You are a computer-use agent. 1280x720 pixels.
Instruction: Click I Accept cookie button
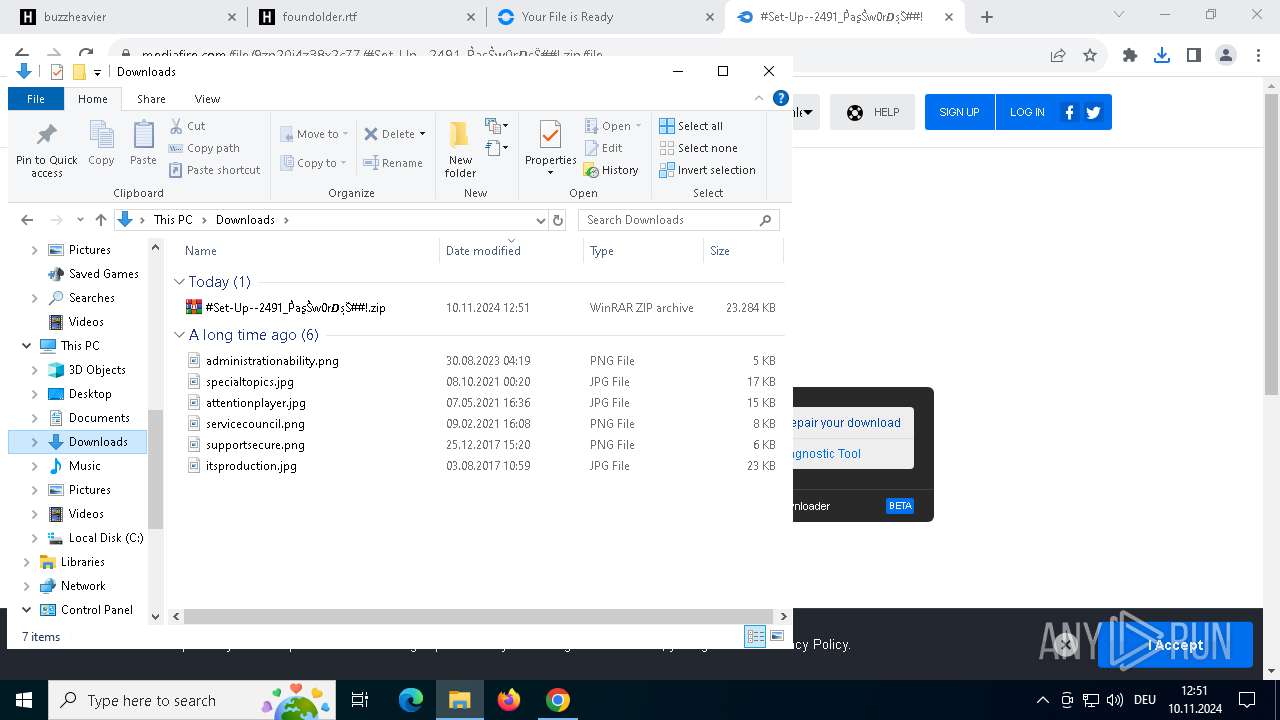pyautogui.click(x=1175, y=645)
